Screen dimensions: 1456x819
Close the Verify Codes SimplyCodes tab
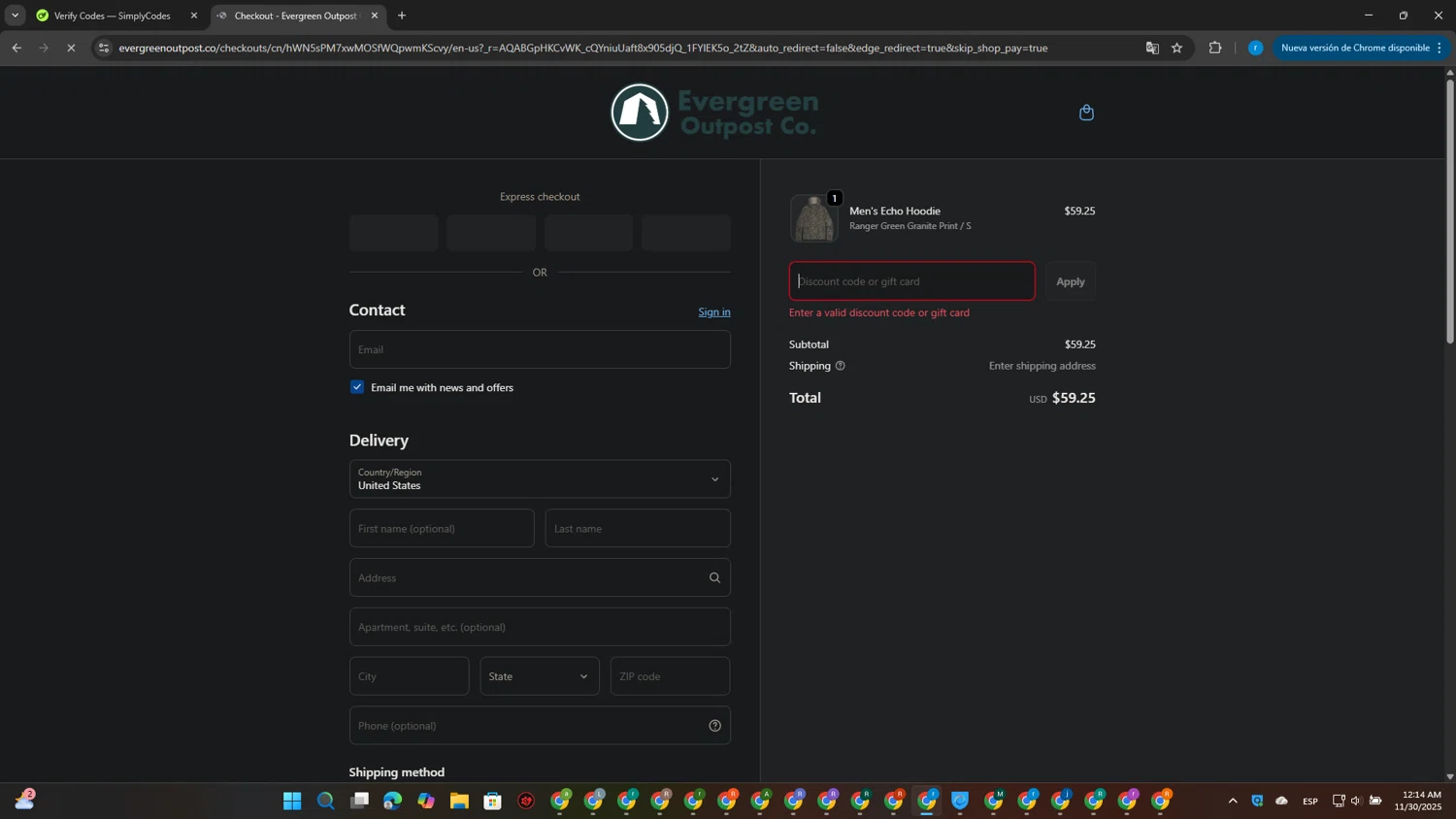(x=194, y=16)
